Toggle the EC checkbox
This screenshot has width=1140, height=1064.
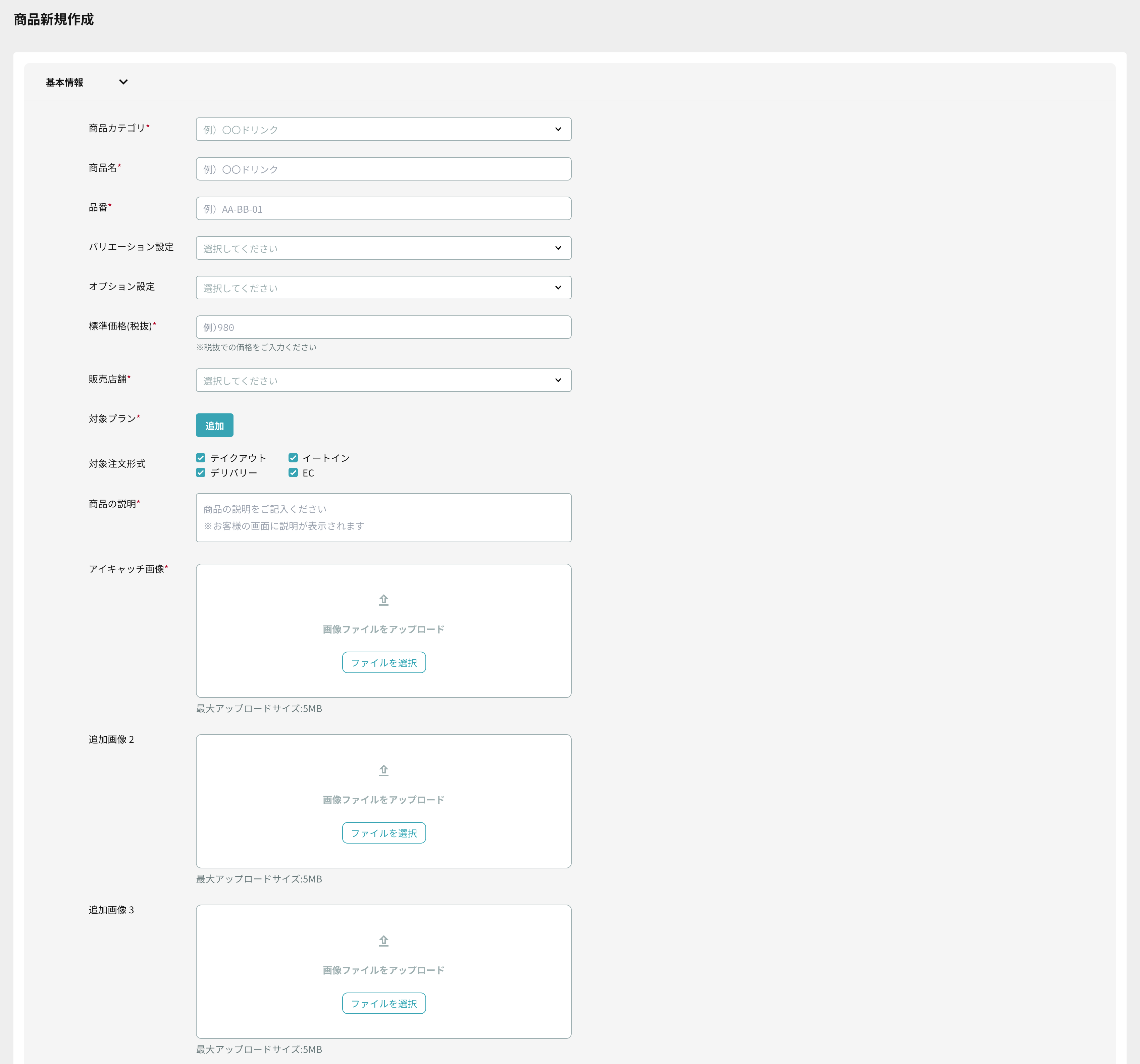click(293, 473)
